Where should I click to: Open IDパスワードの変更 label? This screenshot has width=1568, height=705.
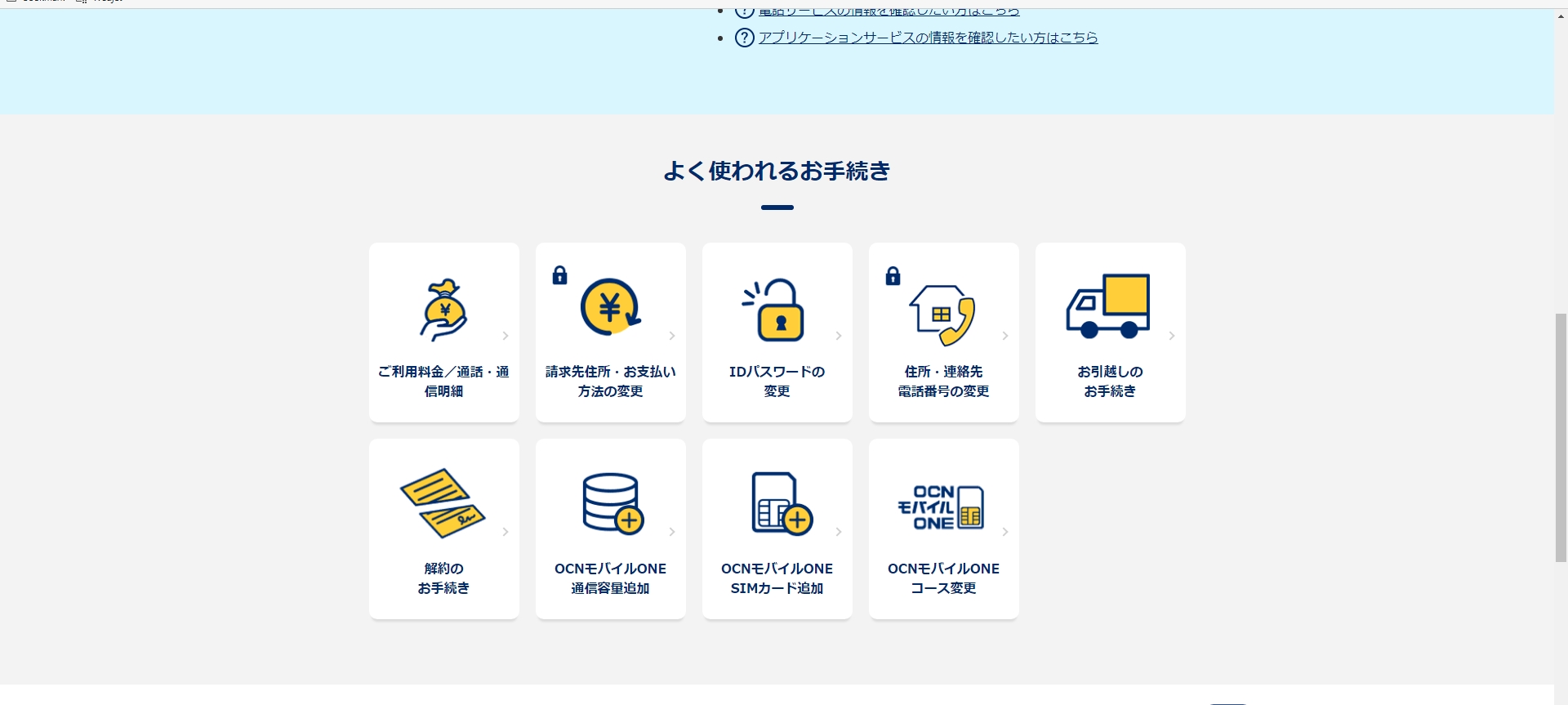pyautogui.click(x=777, y=382)
